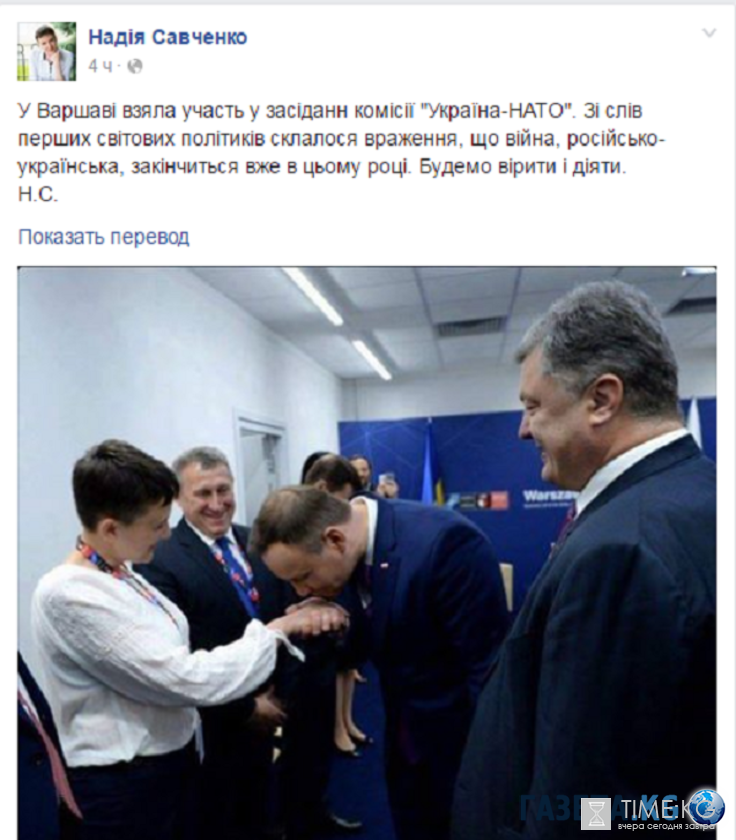Click the ceiling light strips in the photo

pos(337,321)
